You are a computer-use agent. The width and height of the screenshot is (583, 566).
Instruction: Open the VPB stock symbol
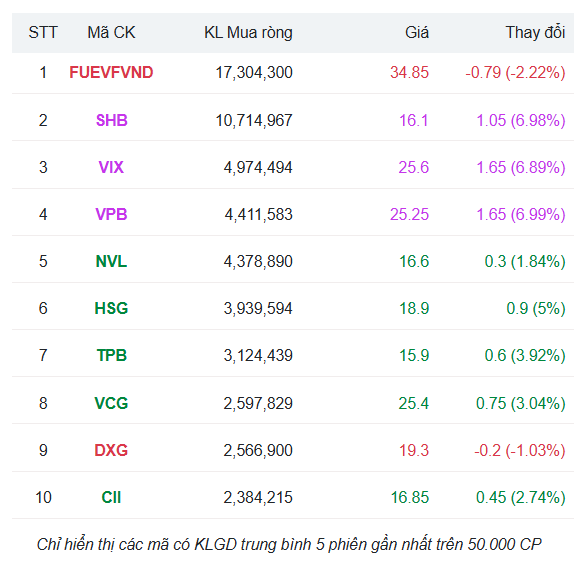click(111, 215)
